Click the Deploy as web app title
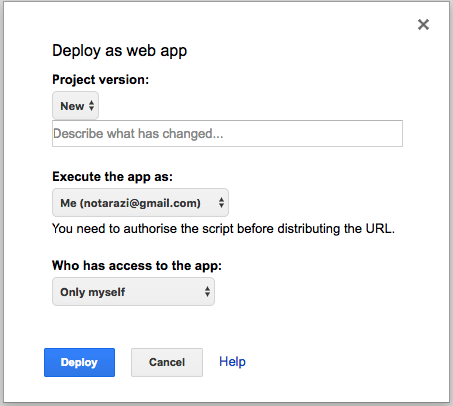The height and width of the screenshot is (406, 453). tap(120, 51)
